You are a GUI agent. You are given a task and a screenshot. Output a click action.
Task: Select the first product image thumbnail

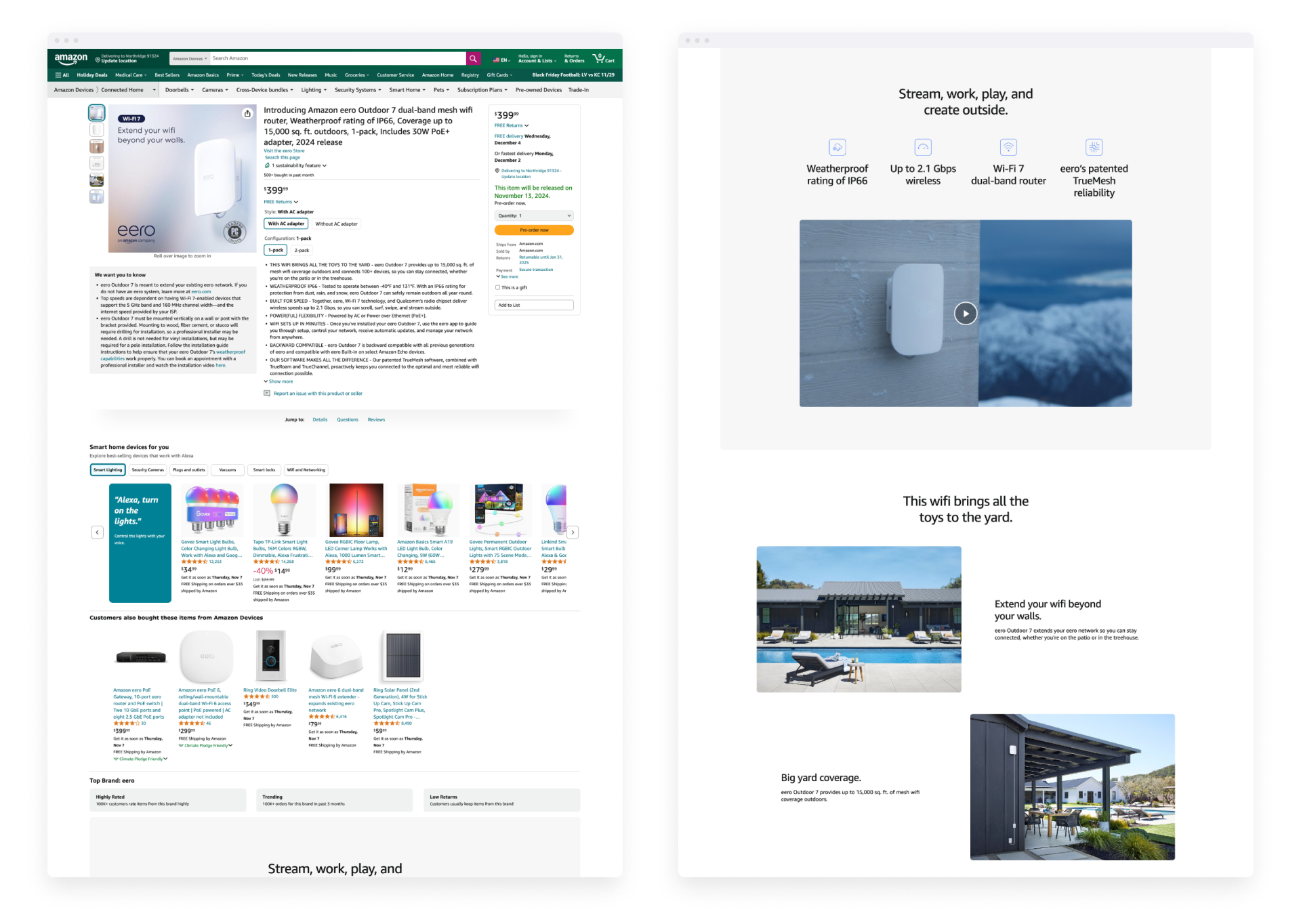pyautogui.click(x=97, y=112)
